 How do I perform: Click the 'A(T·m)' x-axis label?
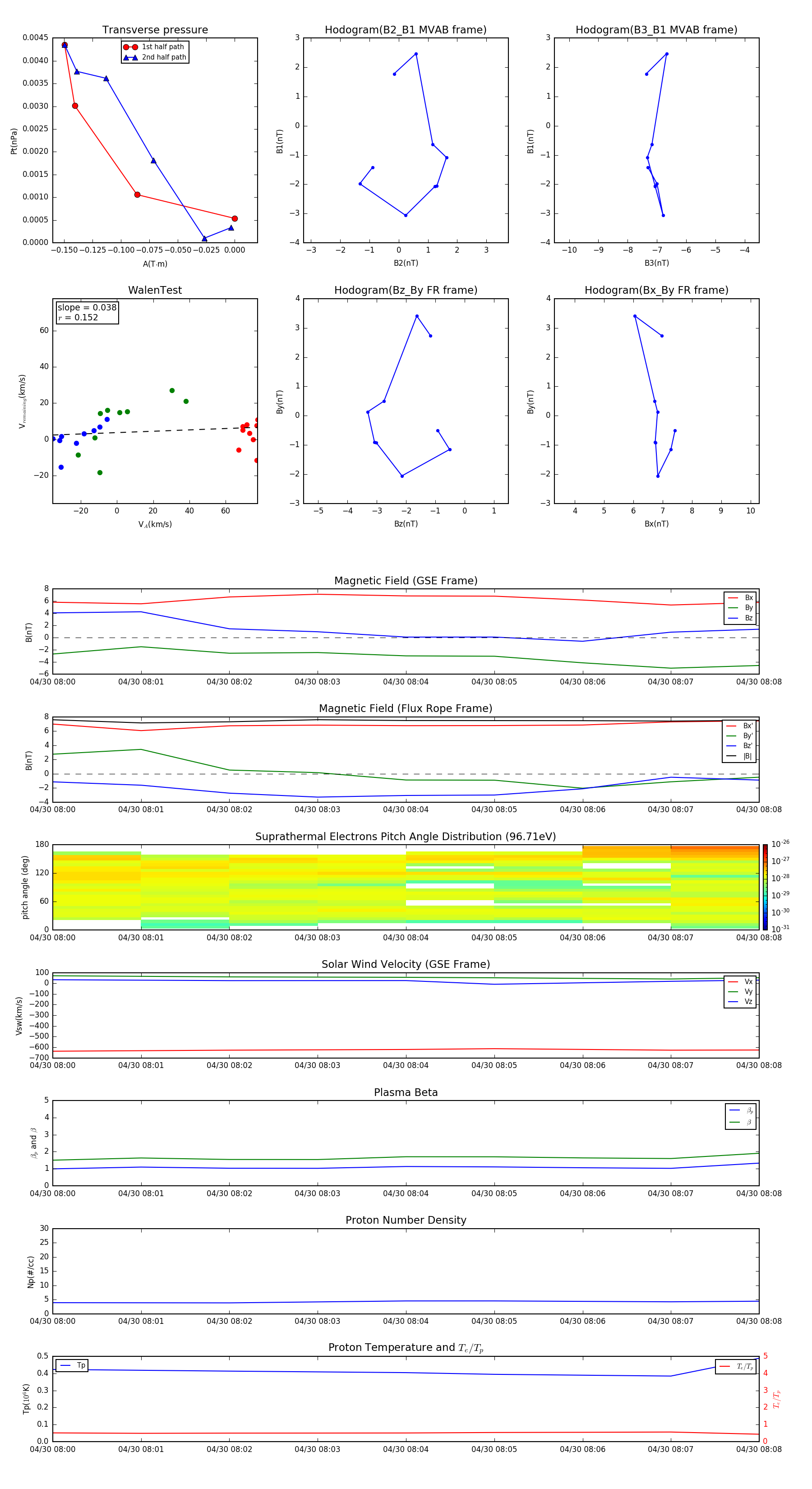tap(155, 264)
